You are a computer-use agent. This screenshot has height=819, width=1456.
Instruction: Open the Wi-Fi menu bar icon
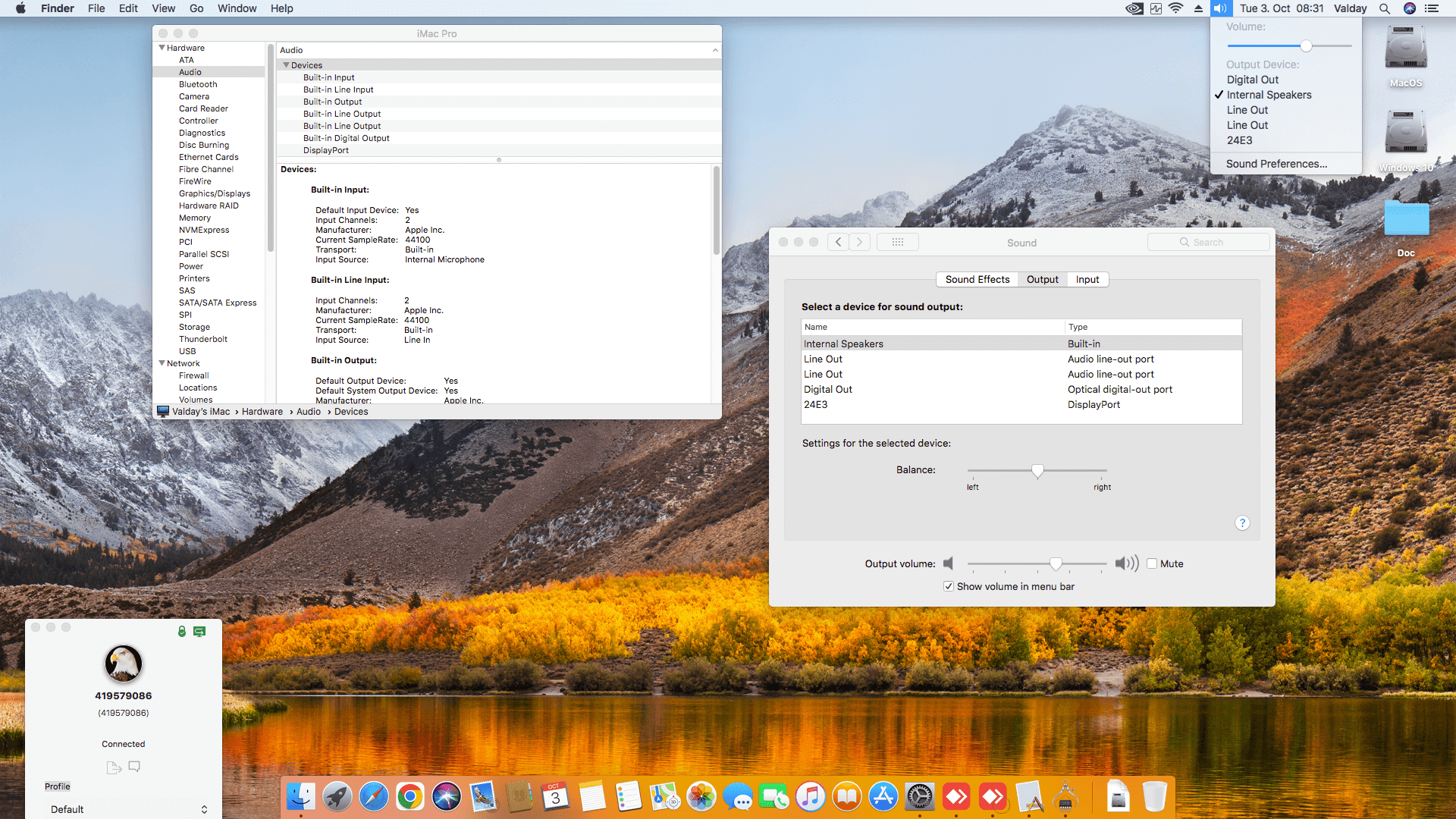(x=1176, y=8)
